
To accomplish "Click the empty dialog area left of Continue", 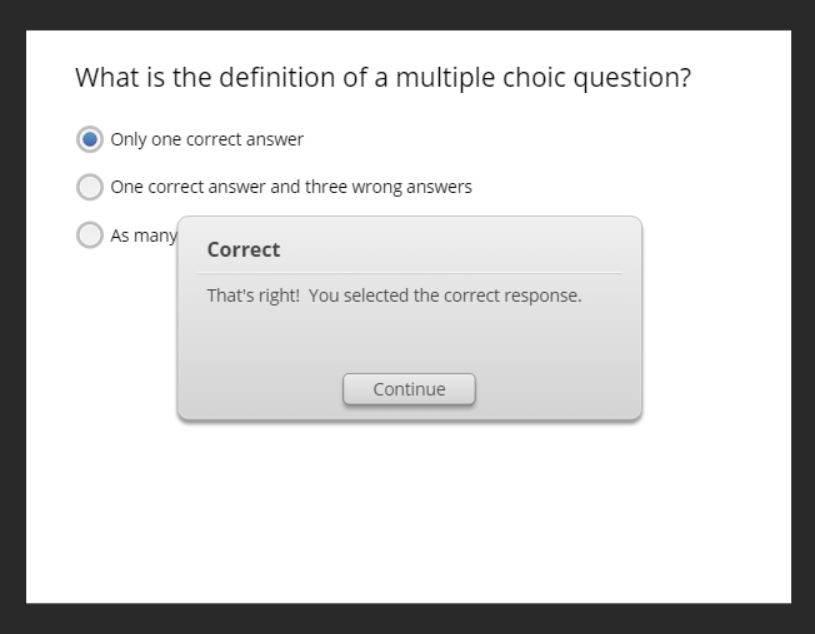I will pyautogui.click(x=260, y=388).
